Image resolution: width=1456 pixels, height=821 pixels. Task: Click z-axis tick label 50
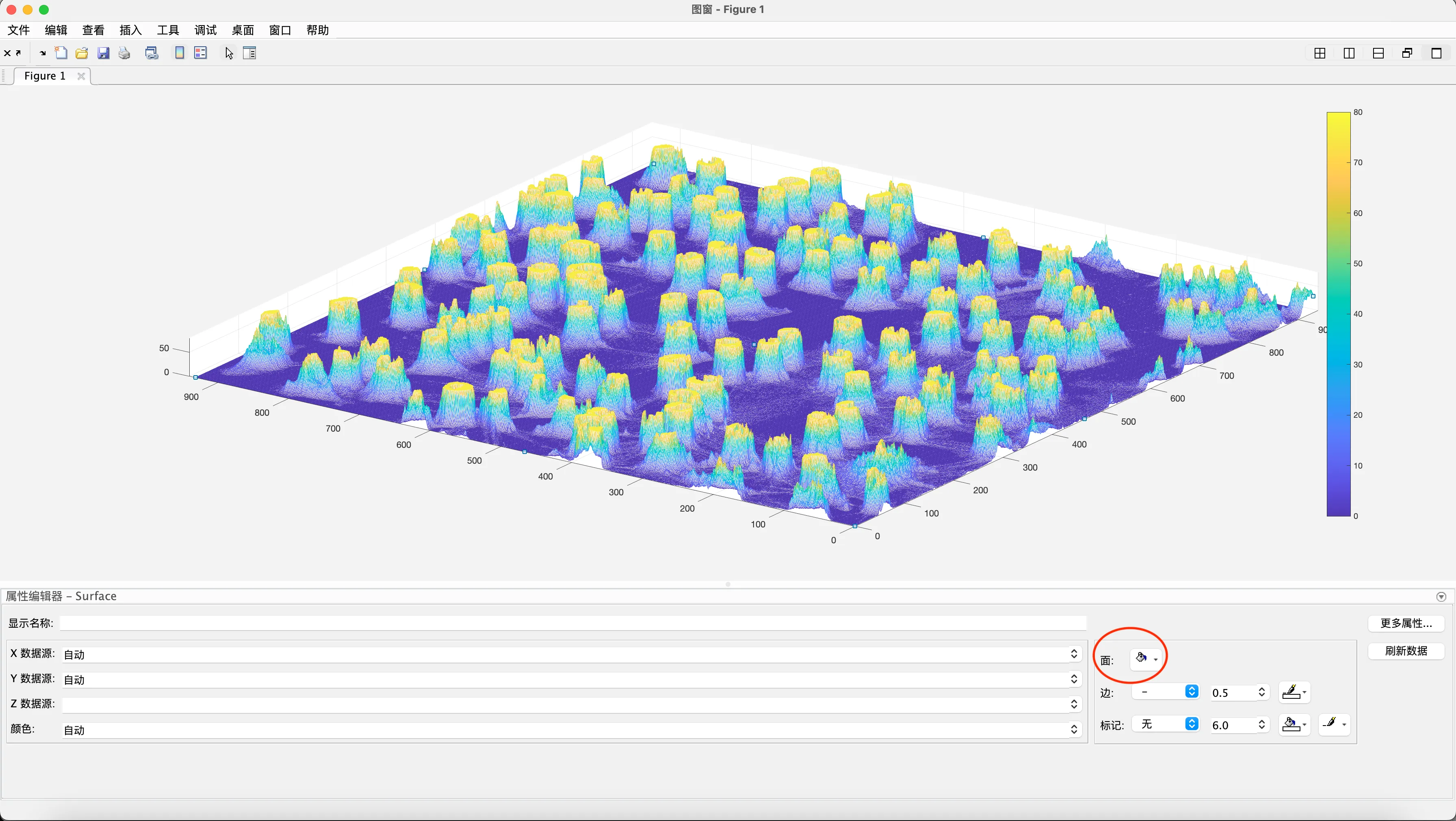[164, 348]
